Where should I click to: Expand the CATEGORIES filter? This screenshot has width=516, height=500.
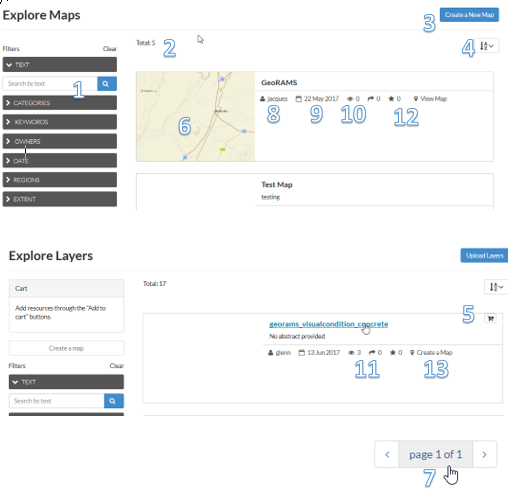pyautogui.click(x=60, y=103)
